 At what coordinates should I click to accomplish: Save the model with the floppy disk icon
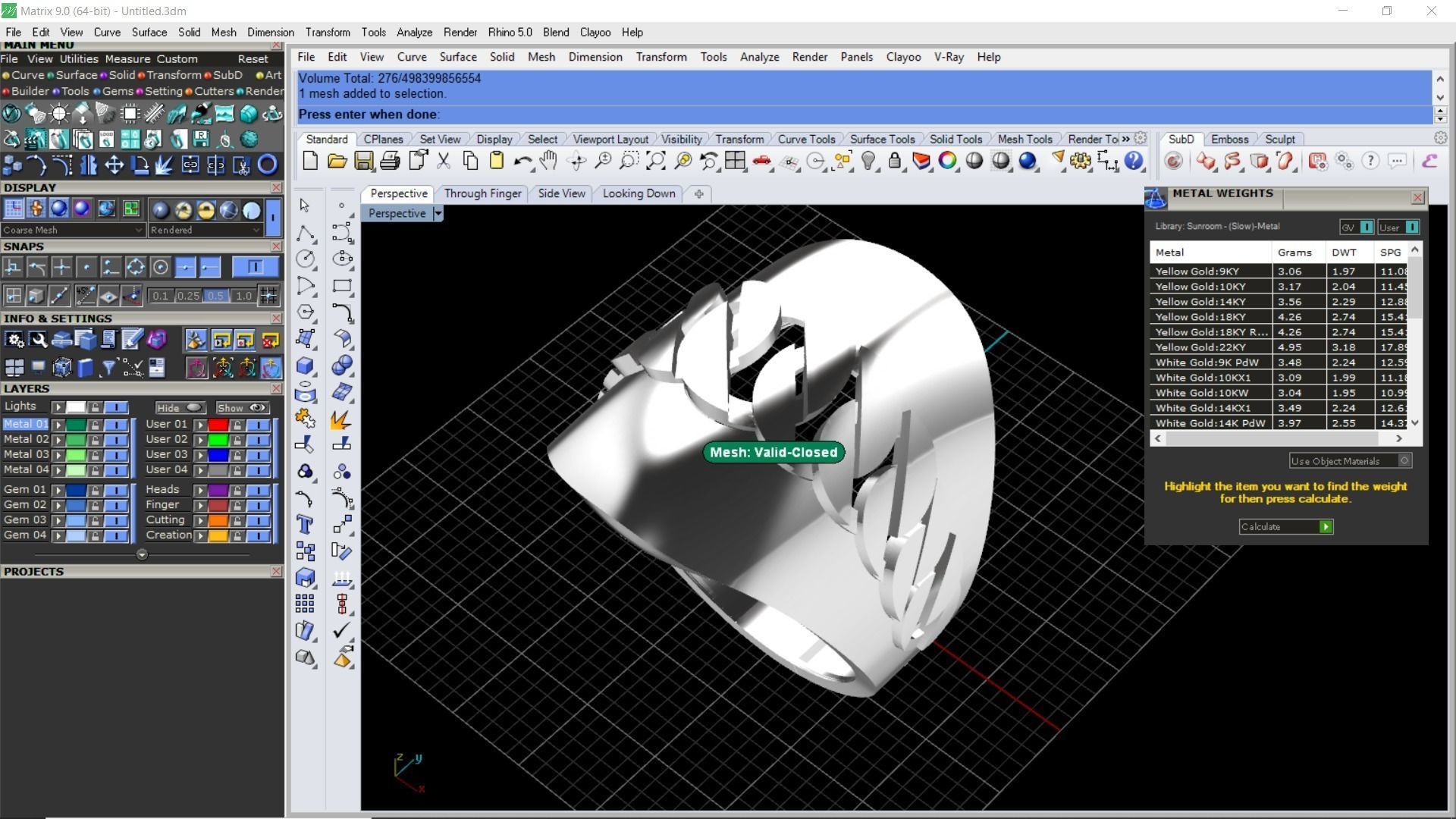pos(364,161)
